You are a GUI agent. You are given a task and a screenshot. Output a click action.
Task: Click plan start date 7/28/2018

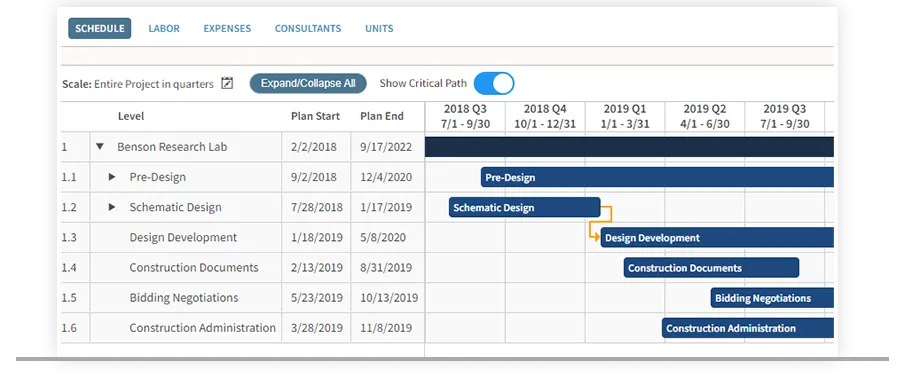point(317,207)
